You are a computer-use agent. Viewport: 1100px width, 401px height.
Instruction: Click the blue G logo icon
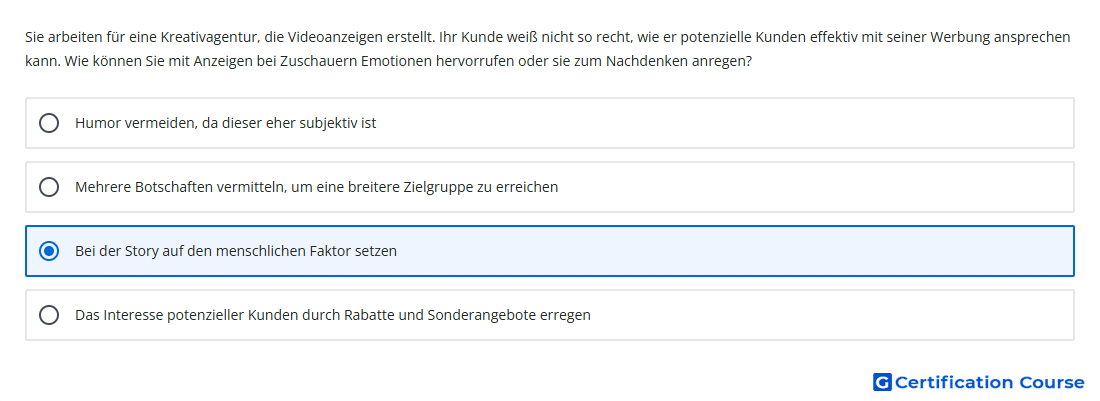click(x=882, y=382)
